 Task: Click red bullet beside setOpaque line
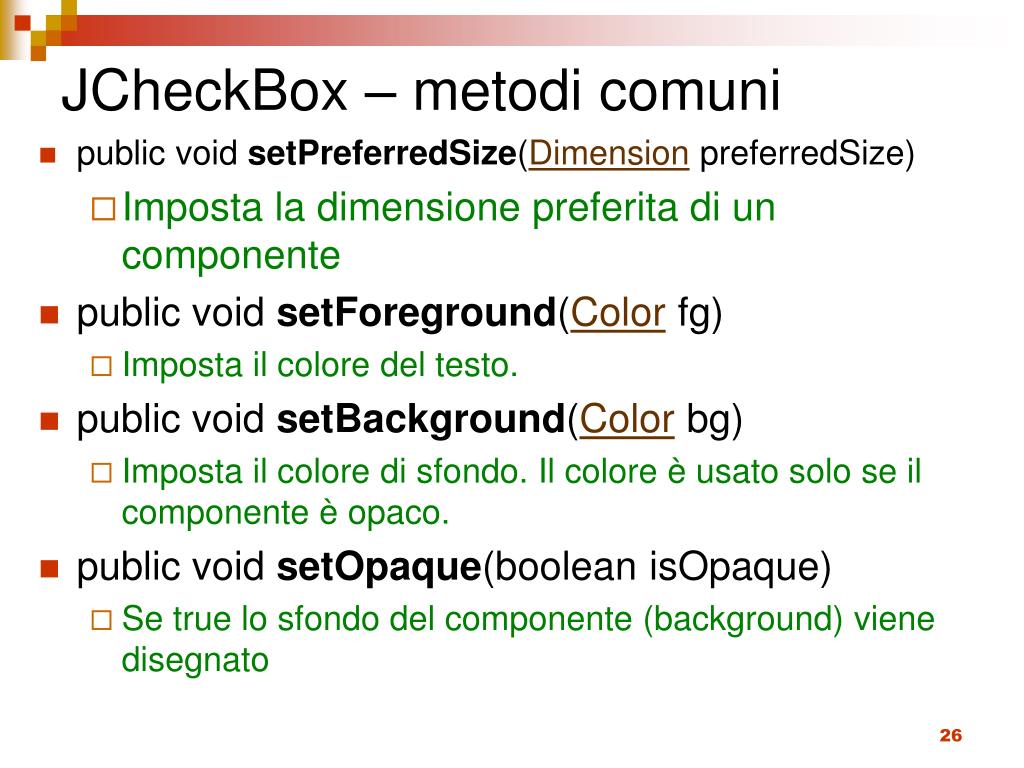[x=46, y=569]
